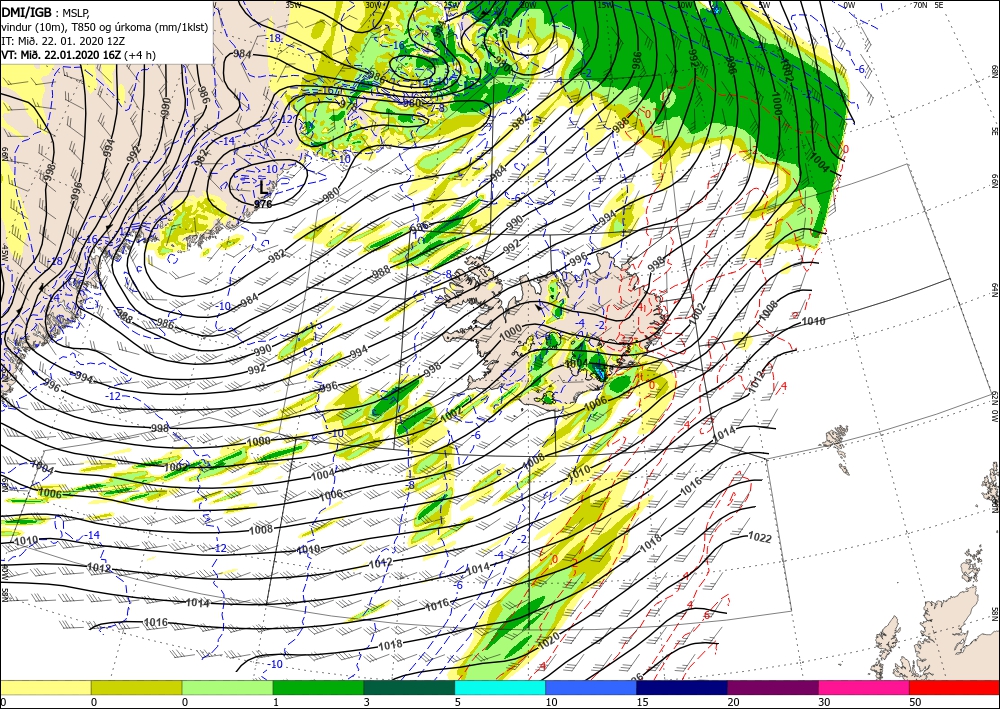Click legend scale value '20'

[x=733, y=702]
